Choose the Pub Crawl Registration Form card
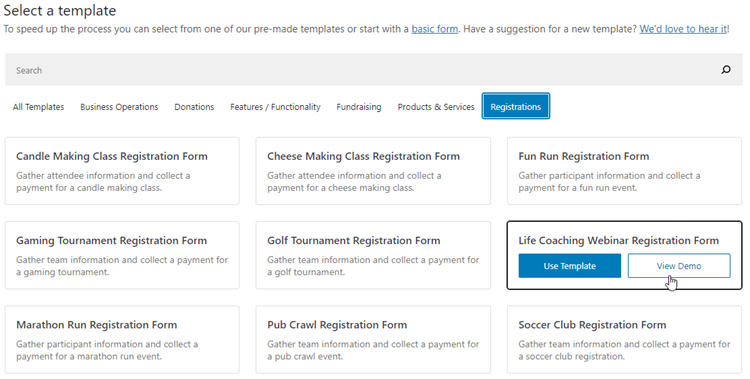The width and height of the screenshot is (750, 379). (373, 340)
